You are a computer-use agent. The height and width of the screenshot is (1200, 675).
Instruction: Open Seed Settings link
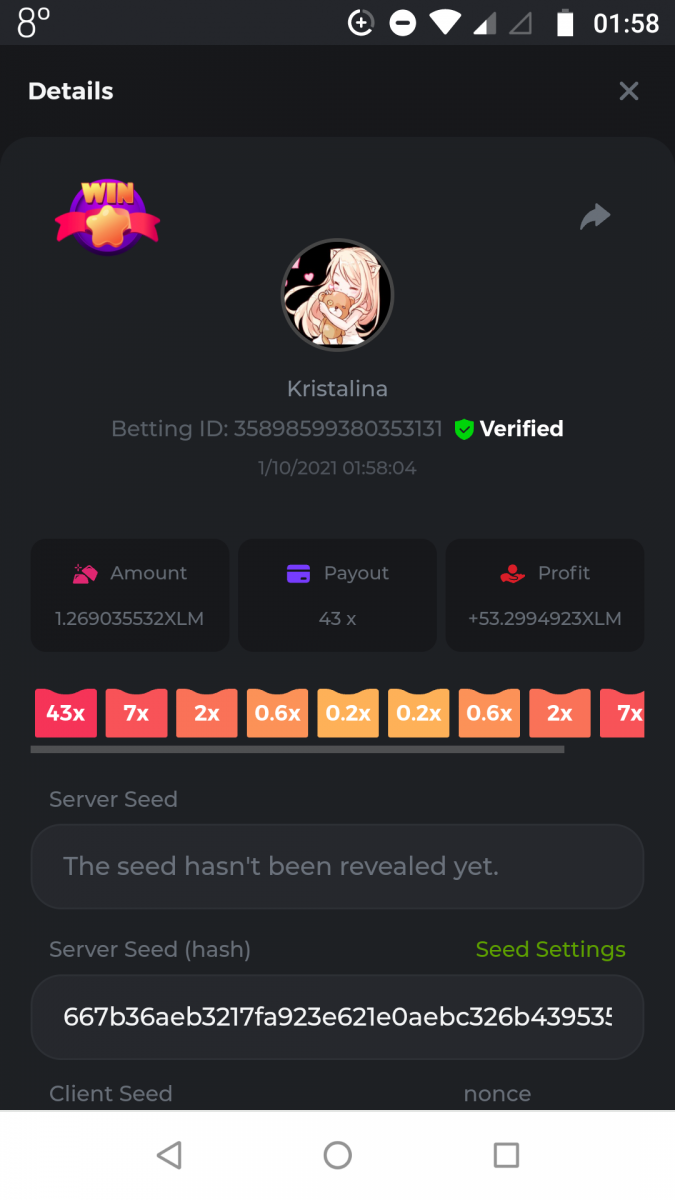(551, 949)
